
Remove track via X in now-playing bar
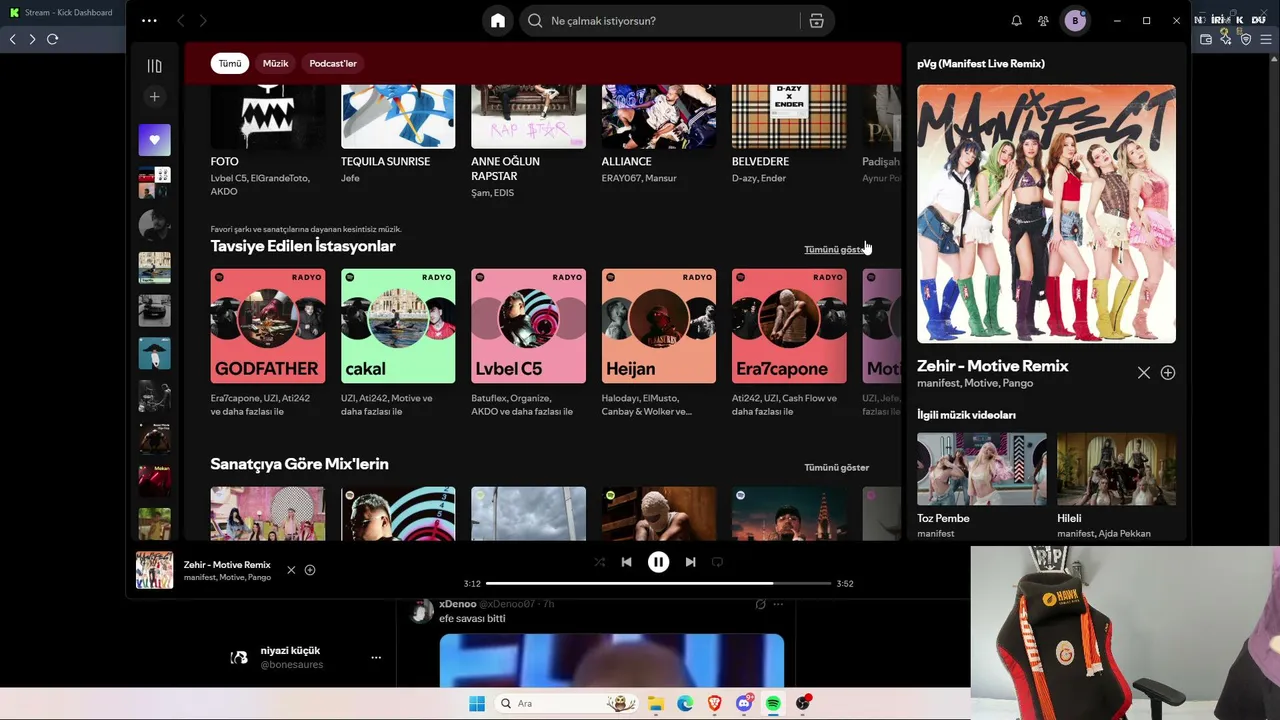pos(291,570)
